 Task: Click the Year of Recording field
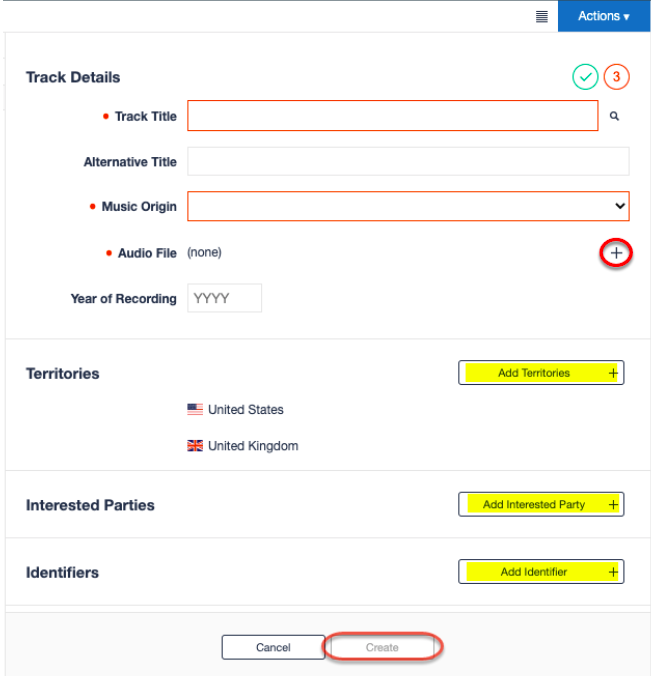225,298
